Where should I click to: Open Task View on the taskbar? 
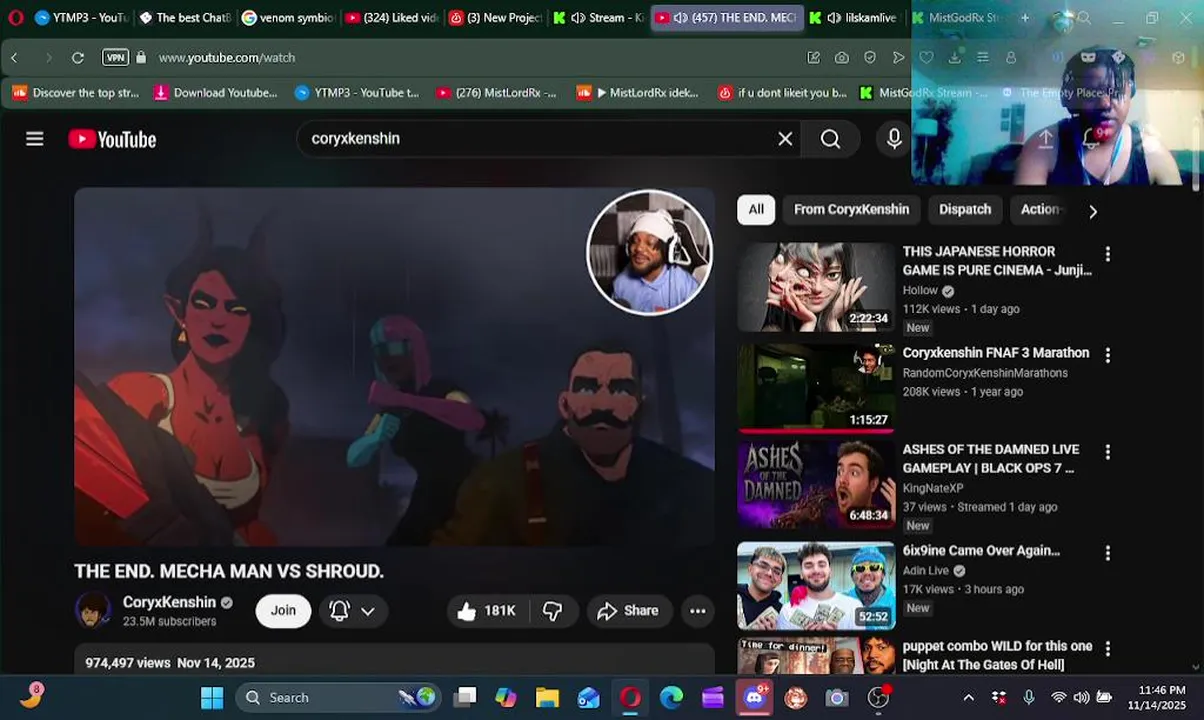coord(465,698)
